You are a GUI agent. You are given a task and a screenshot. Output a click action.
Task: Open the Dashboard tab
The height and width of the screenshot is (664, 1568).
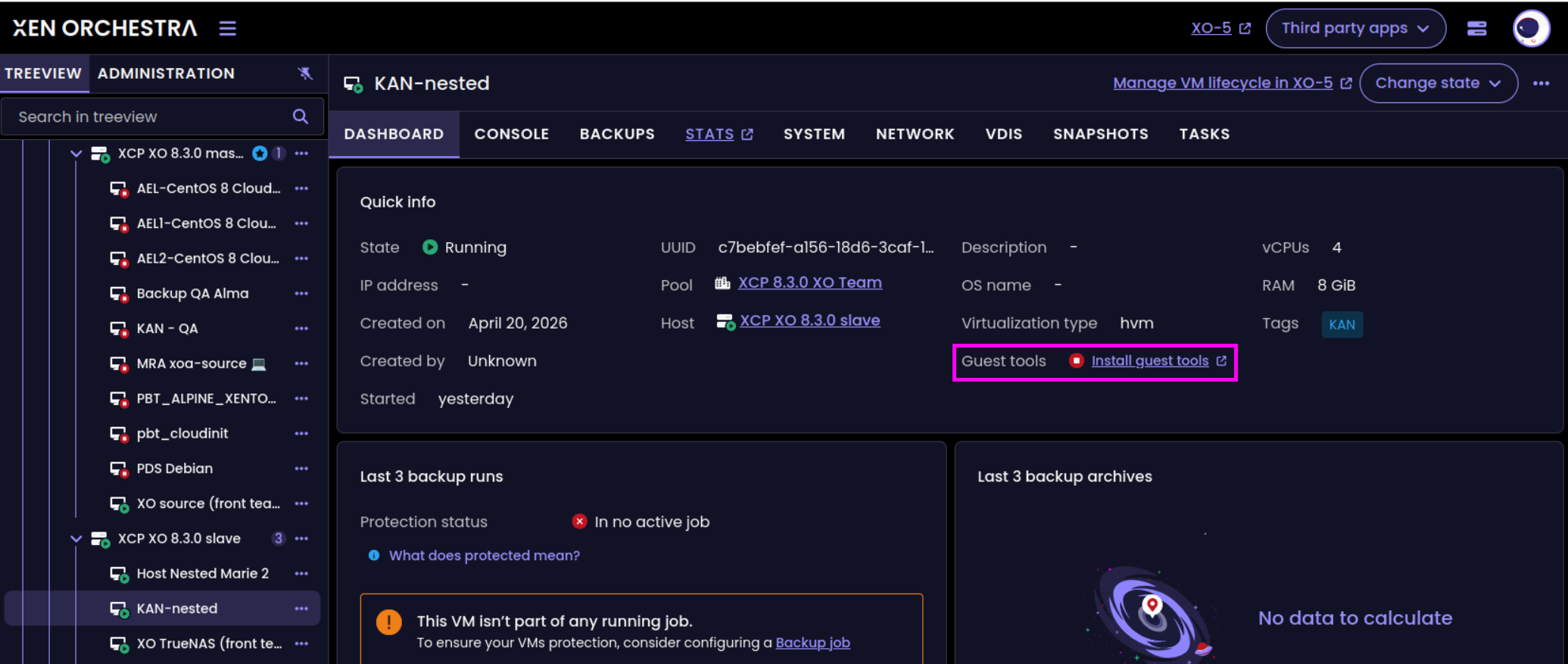click(x=394, y=134)
